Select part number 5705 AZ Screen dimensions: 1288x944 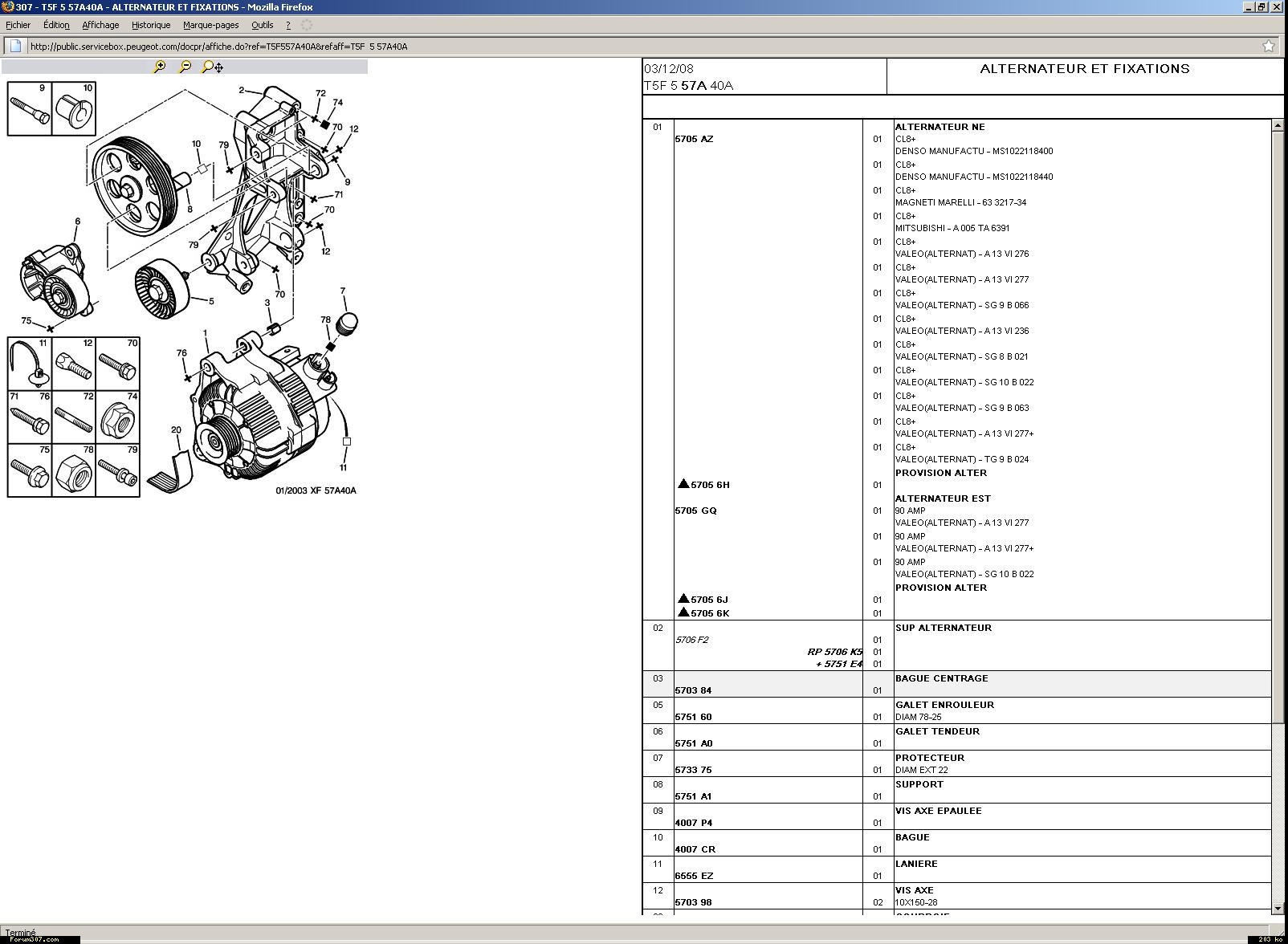pos(694,139)
